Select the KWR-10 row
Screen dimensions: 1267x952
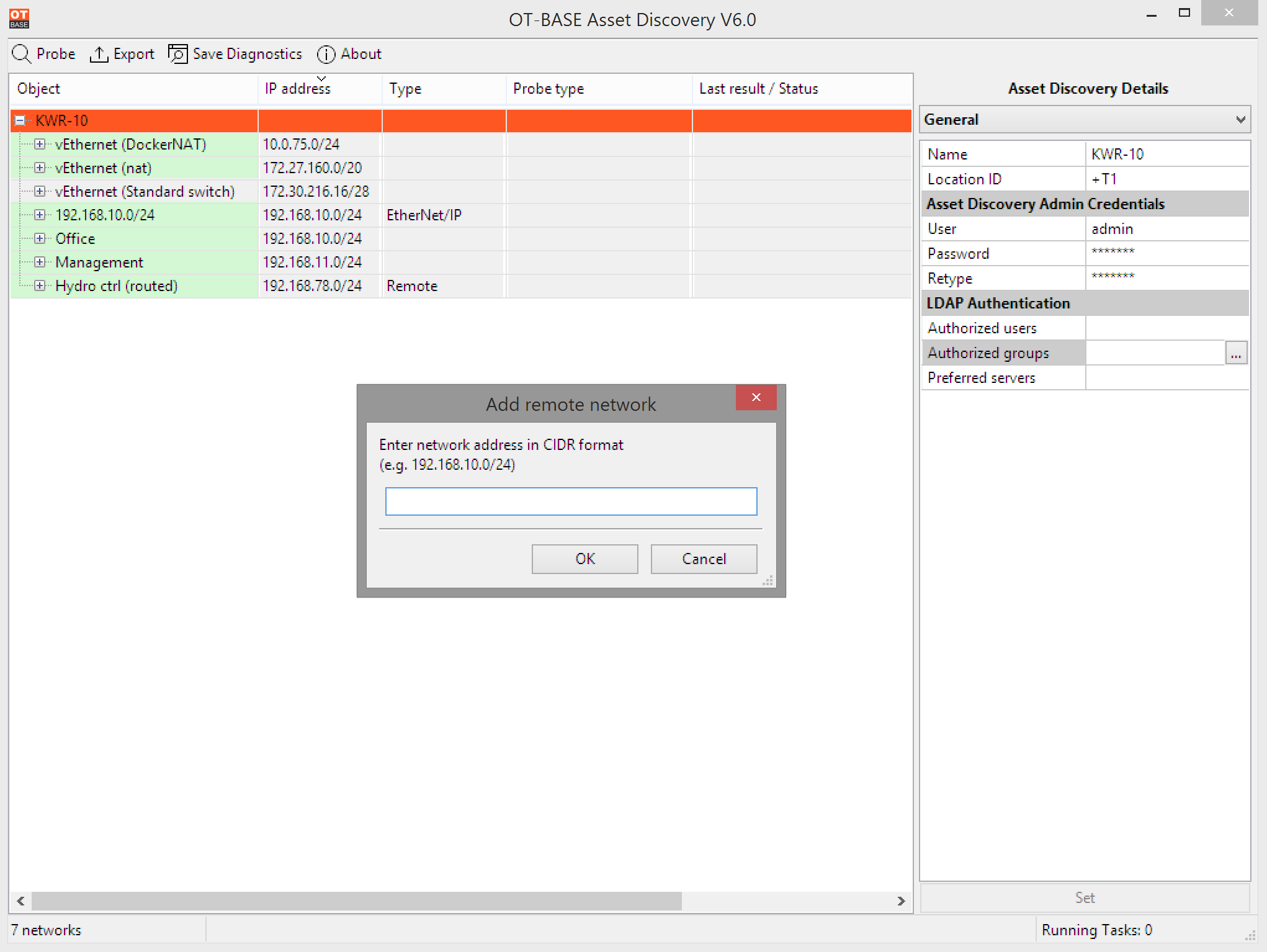461,120
